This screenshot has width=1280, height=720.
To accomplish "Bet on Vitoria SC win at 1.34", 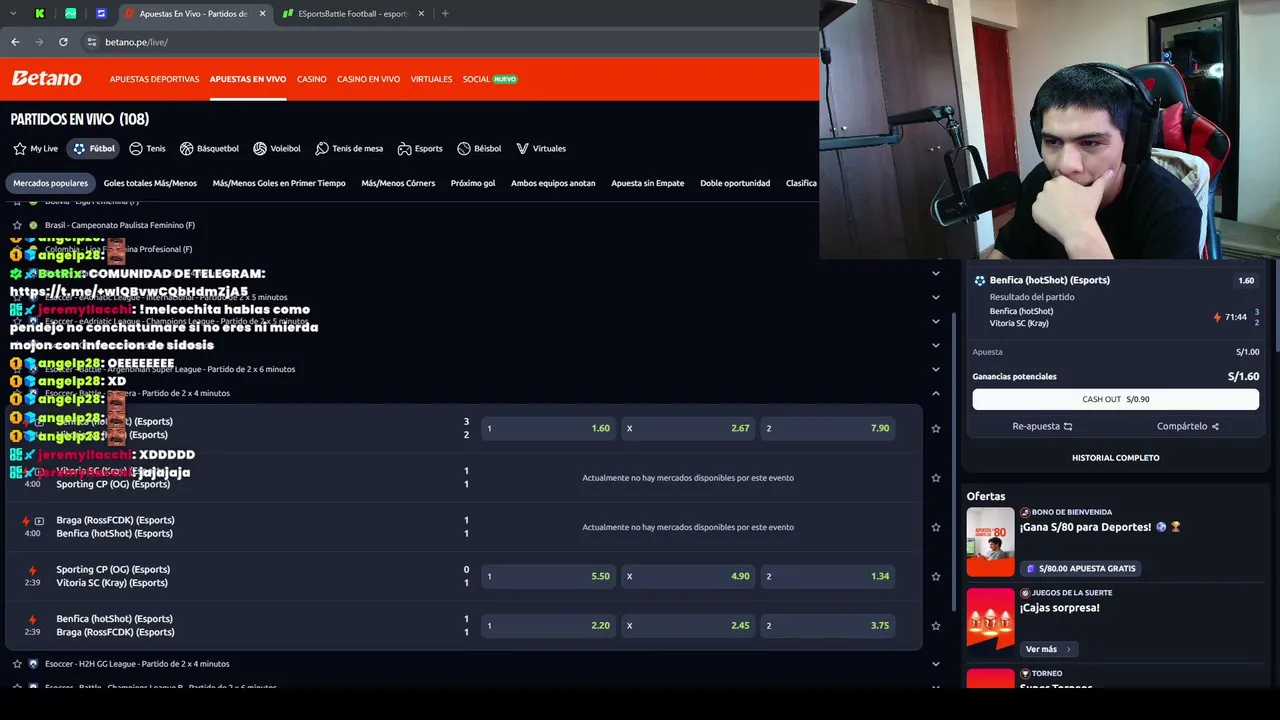I will [828, 576].
